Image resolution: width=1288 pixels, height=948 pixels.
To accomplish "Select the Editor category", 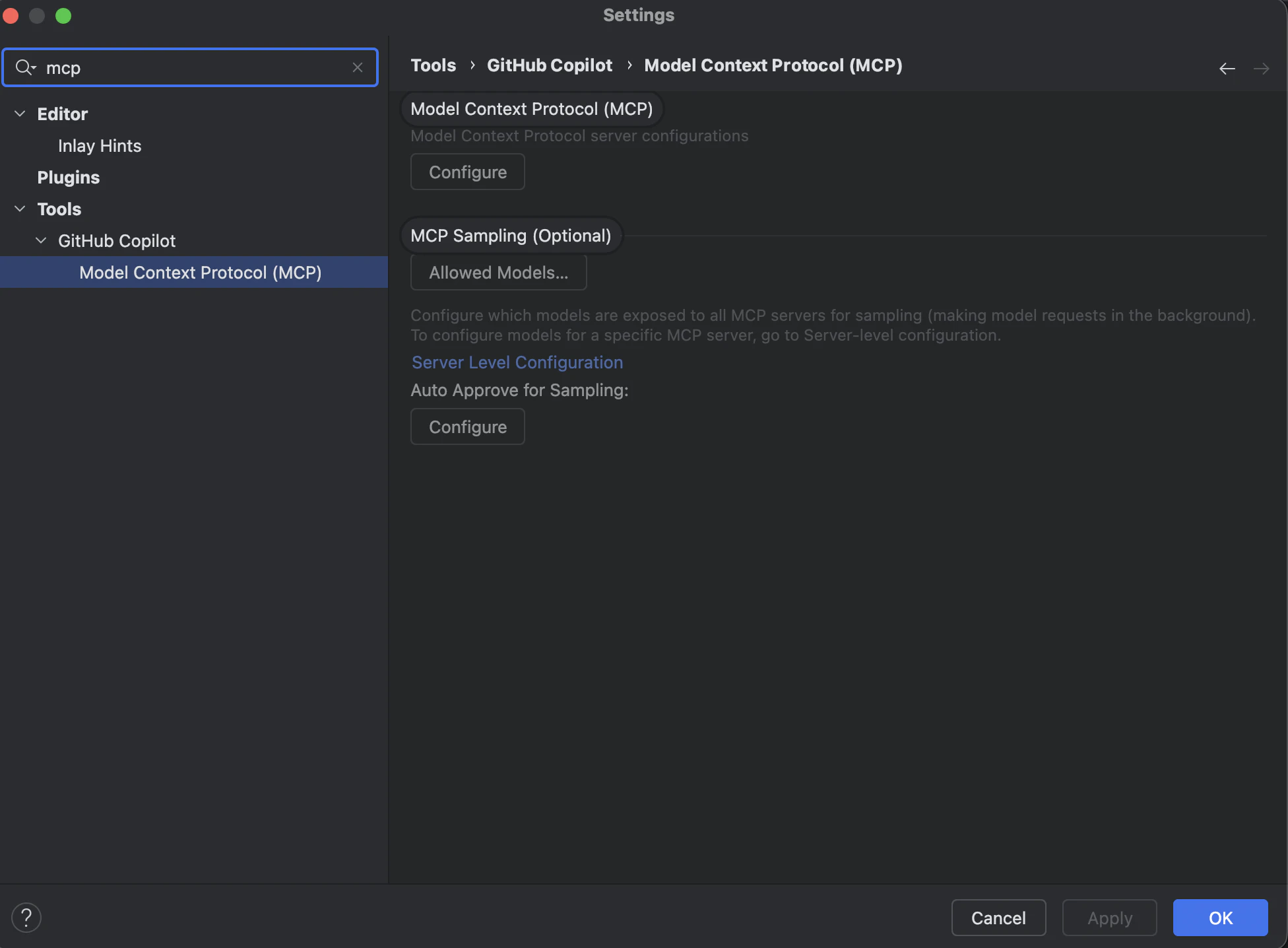I will coord(63,114).
